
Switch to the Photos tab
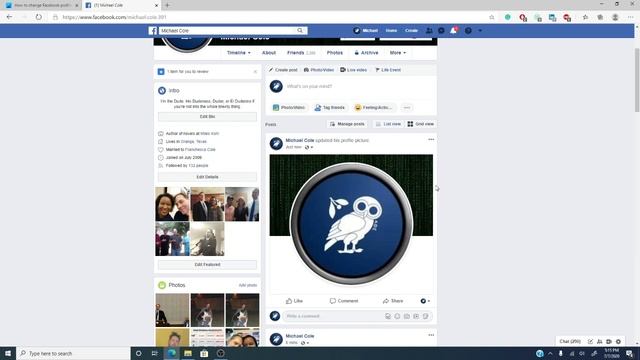pyautogui.click(x=335, y=53)
